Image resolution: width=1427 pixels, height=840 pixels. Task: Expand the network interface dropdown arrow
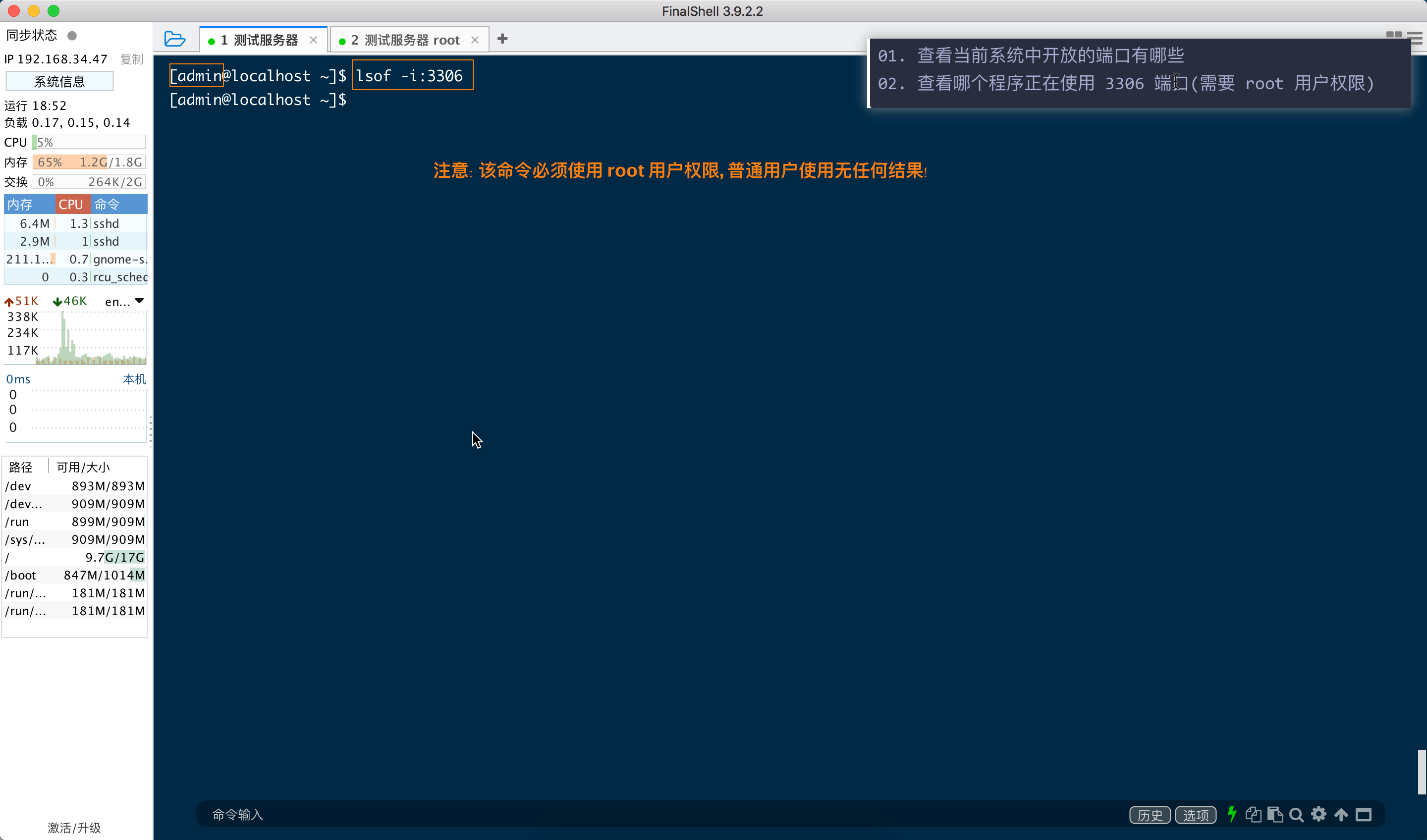(x=139, y=301)
